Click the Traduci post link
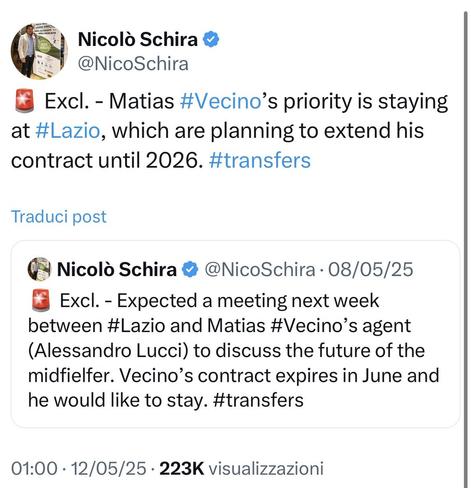This screenshot has height=488, width=471. (x=59, y=217)
